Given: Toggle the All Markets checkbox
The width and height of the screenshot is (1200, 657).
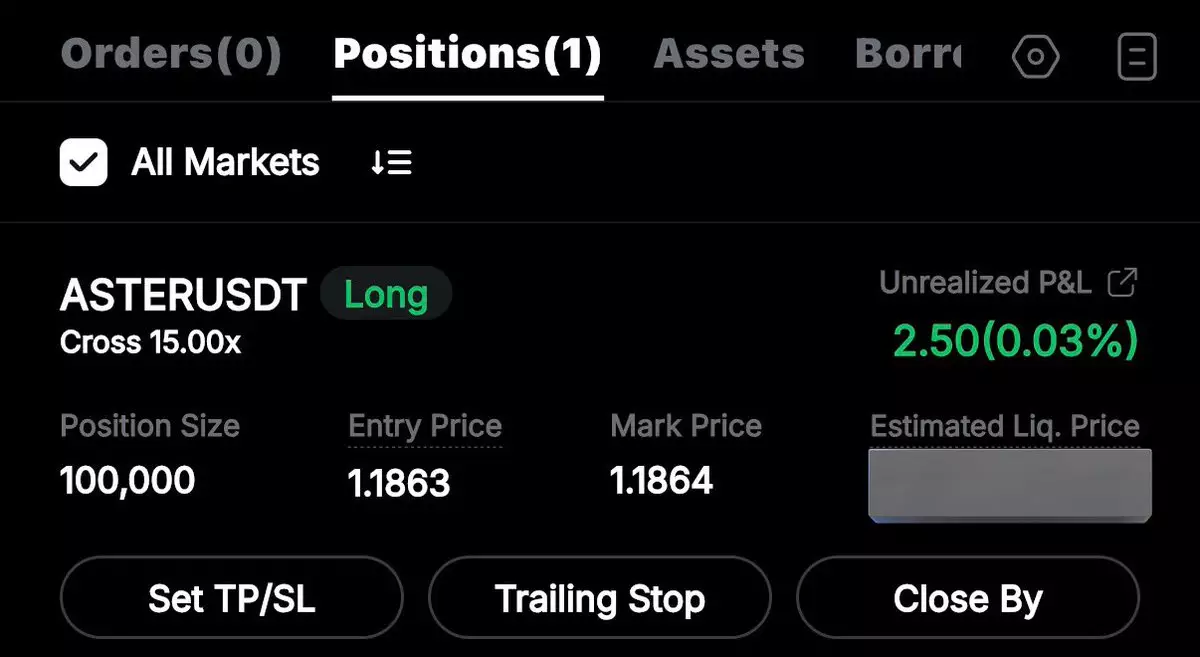Looking at the screenshot, I should coord(84,163).
